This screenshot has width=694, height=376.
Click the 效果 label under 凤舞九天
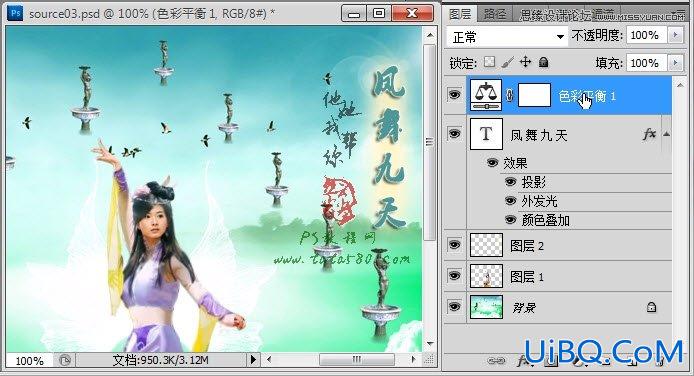click(x=515, y=163)
